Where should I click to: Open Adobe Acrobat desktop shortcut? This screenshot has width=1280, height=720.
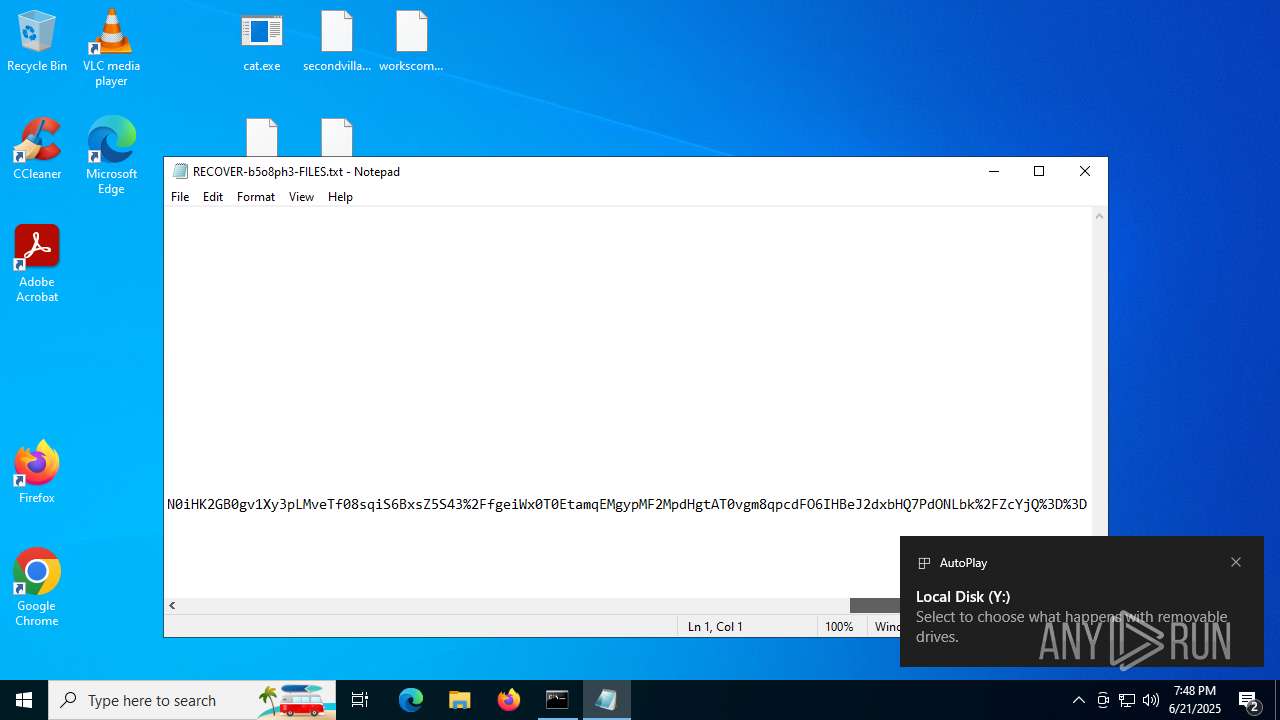pos(37,264)
